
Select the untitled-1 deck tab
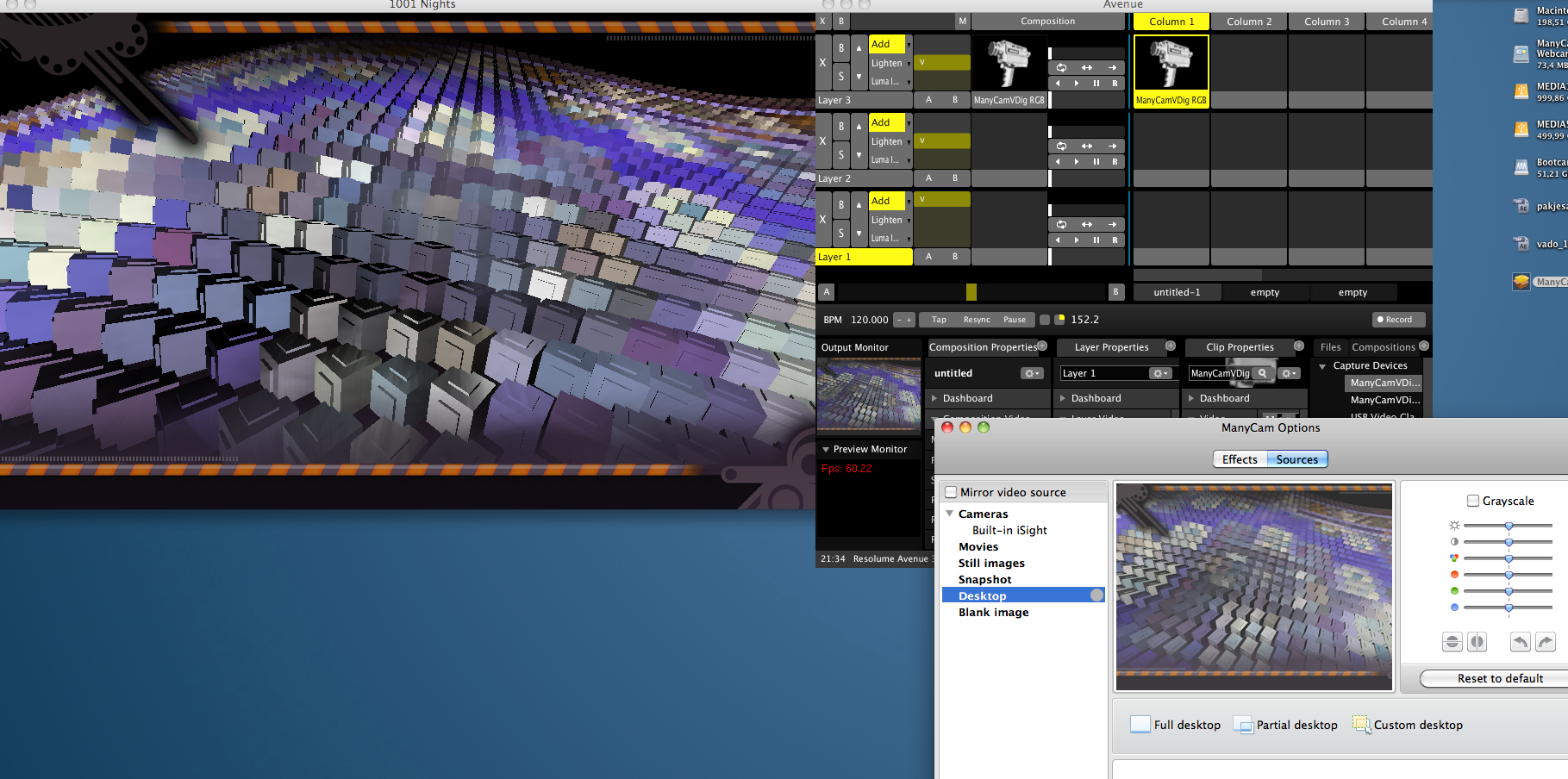point(1177,292)
